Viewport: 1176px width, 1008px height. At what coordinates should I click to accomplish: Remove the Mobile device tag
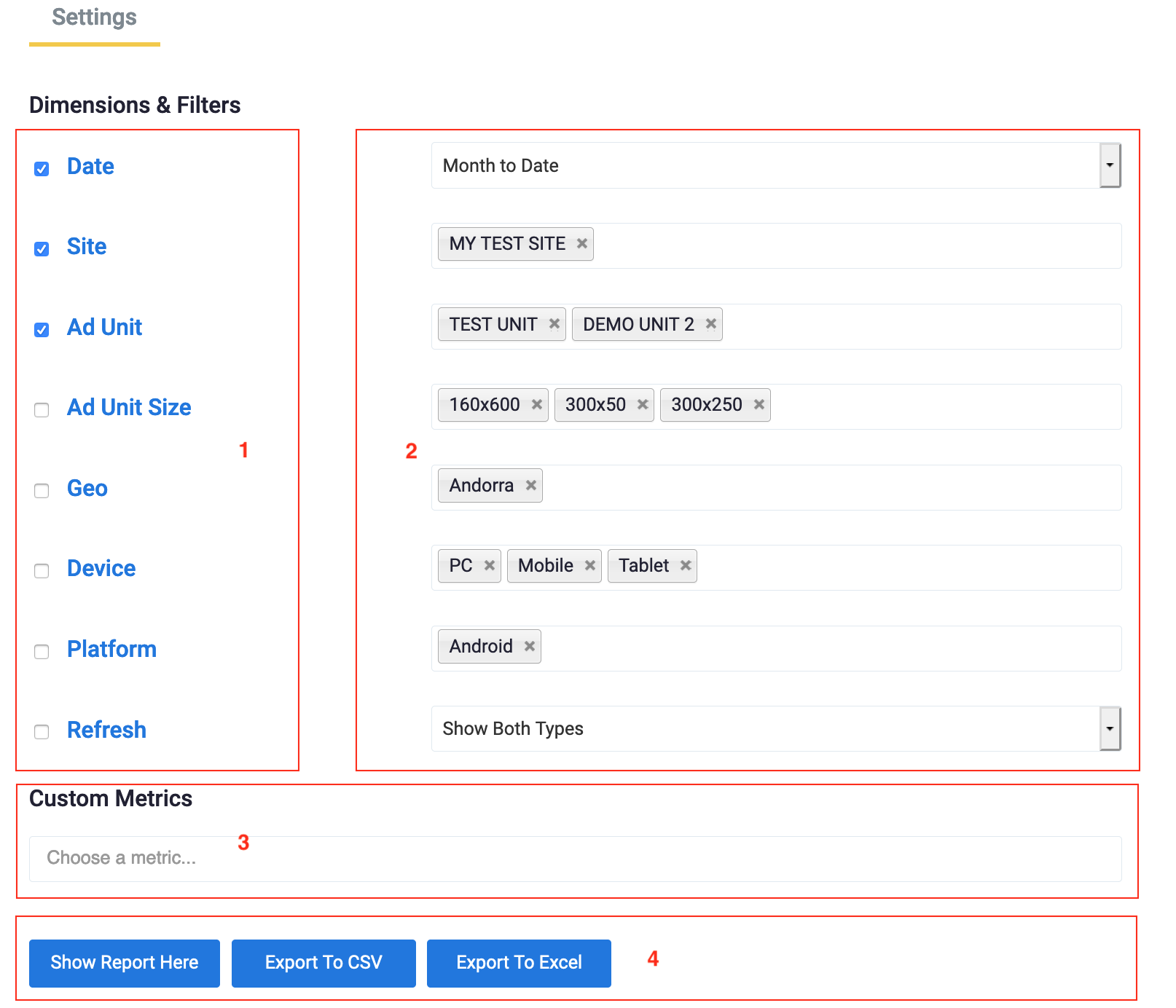pos(589,566)
